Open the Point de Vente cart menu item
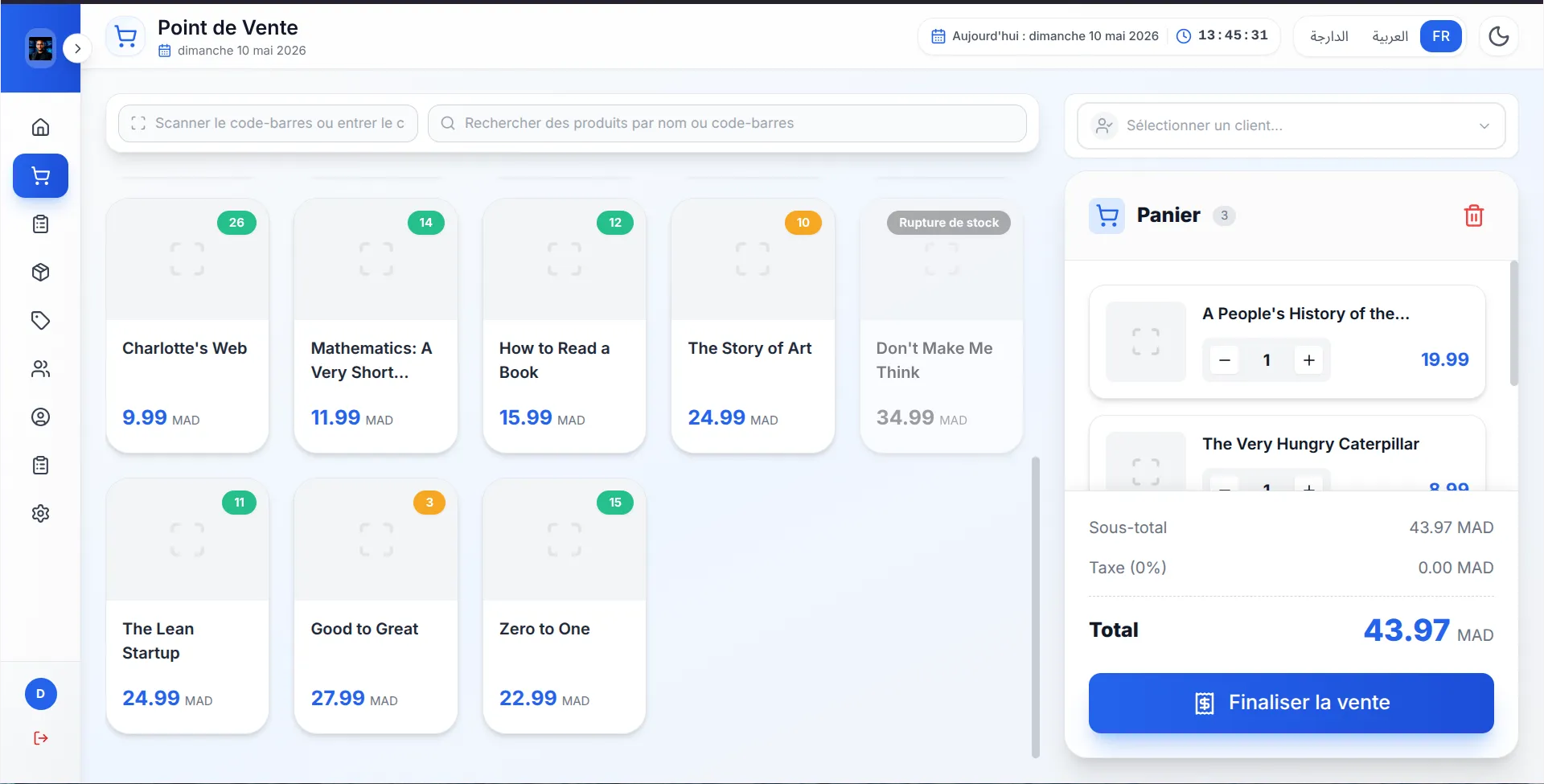 click(40, 175)
